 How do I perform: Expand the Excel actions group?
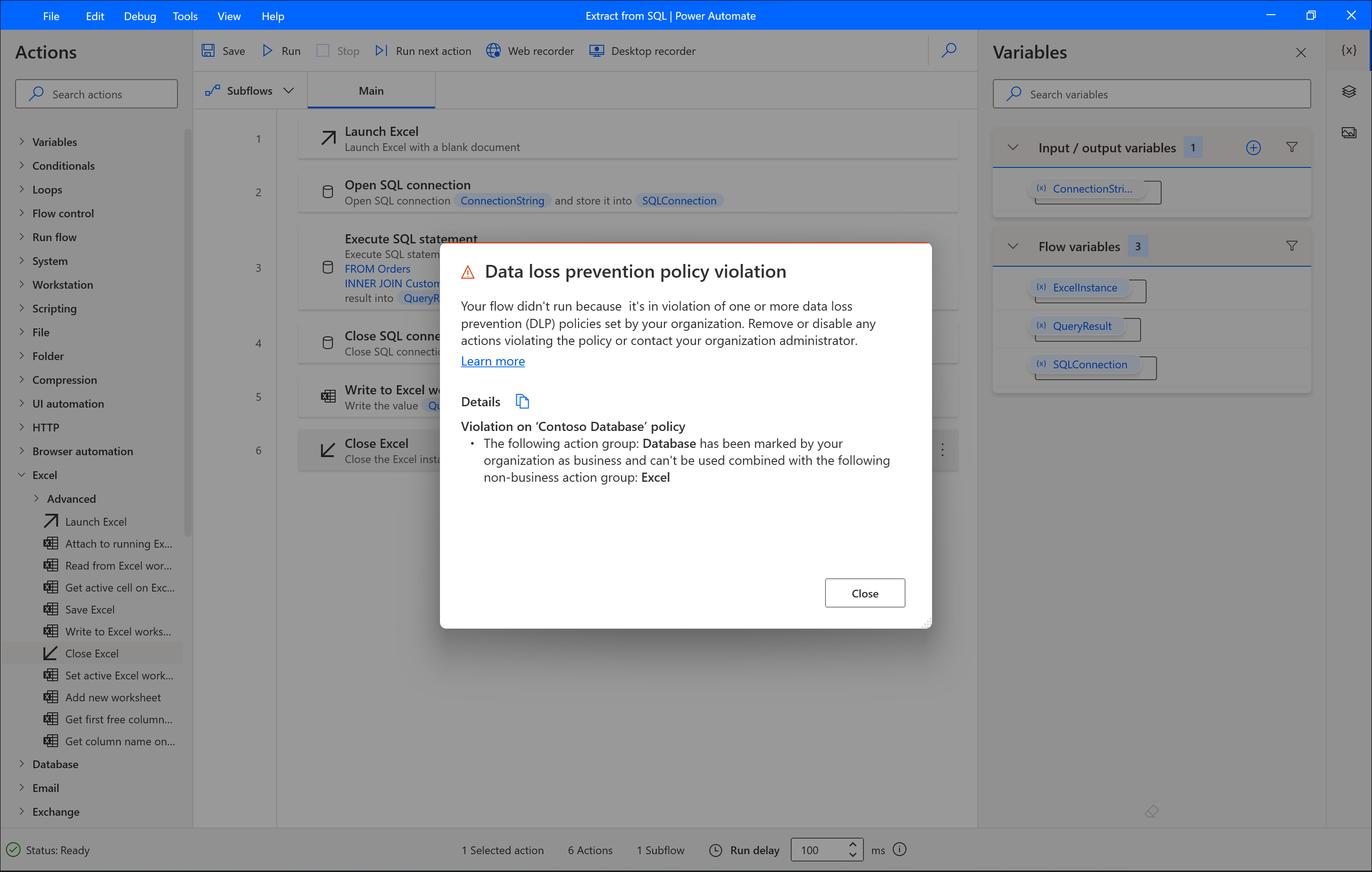[x=22, y=475]
